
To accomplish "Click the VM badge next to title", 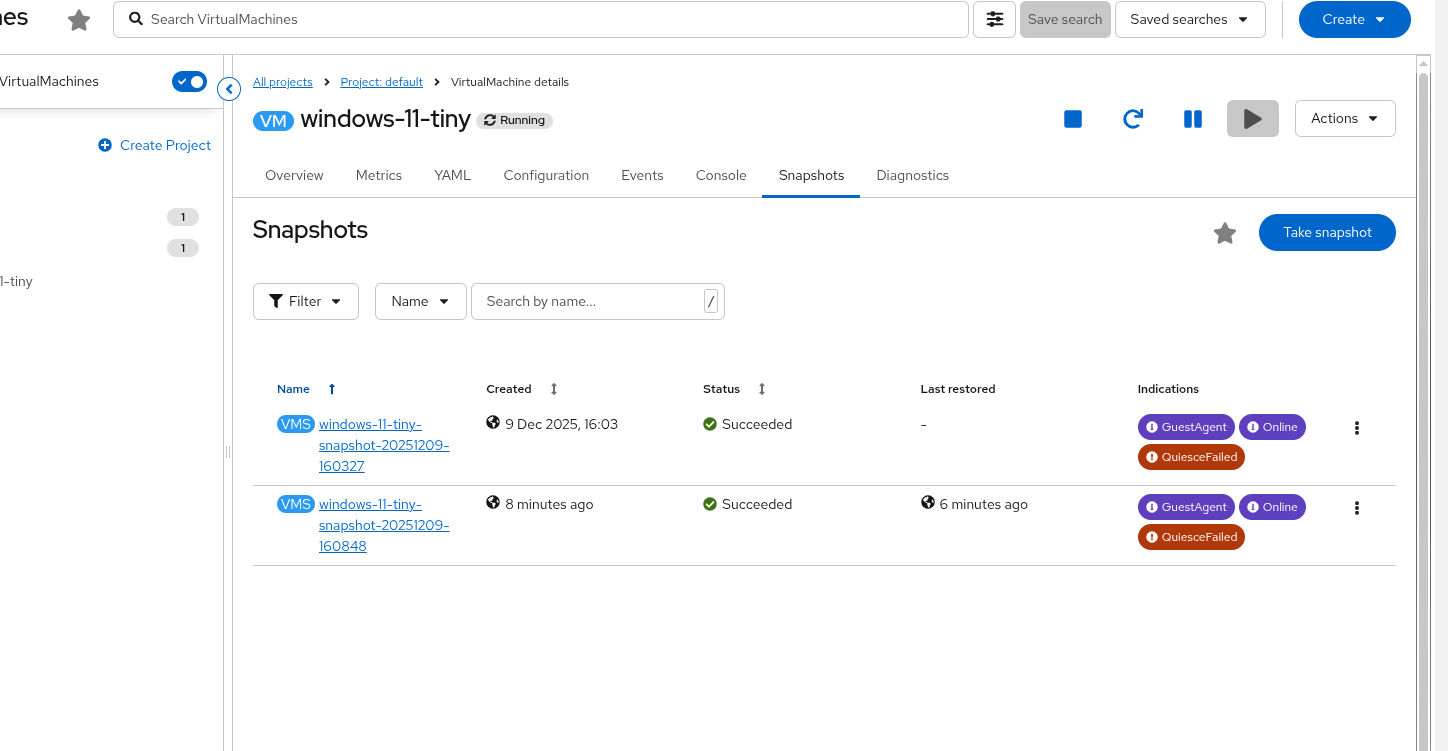I will click(273, 121).
